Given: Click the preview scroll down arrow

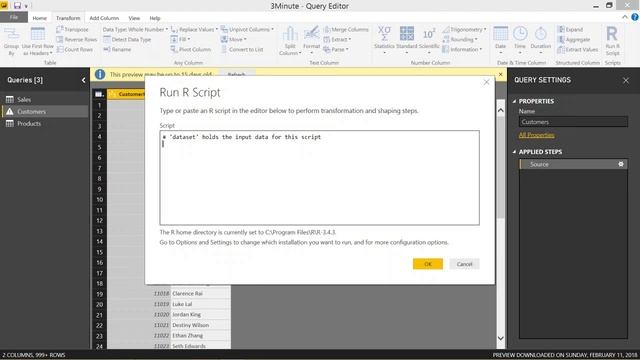Looking at the screenshot, I should coord(500,338).
